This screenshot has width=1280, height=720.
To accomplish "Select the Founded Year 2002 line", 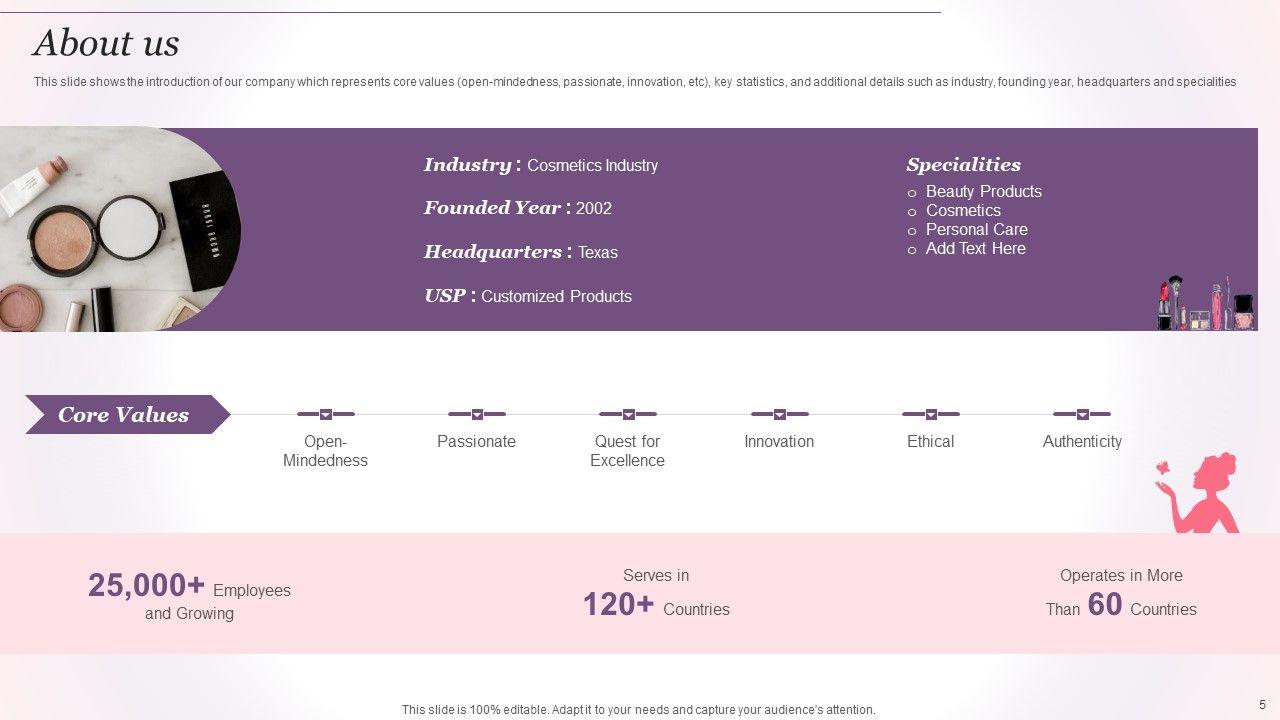I will [x=517, y=208].
